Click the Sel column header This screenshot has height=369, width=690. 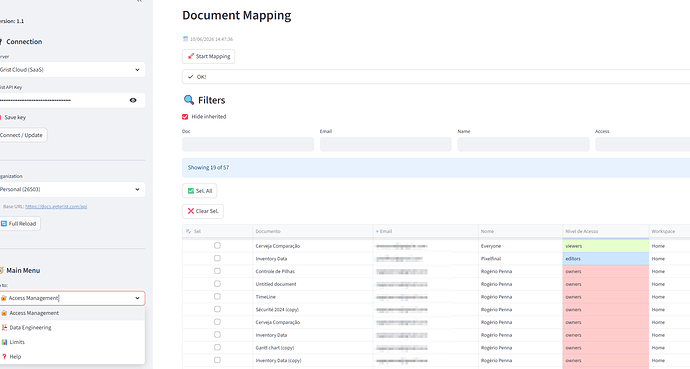click(x=217, y=231)
